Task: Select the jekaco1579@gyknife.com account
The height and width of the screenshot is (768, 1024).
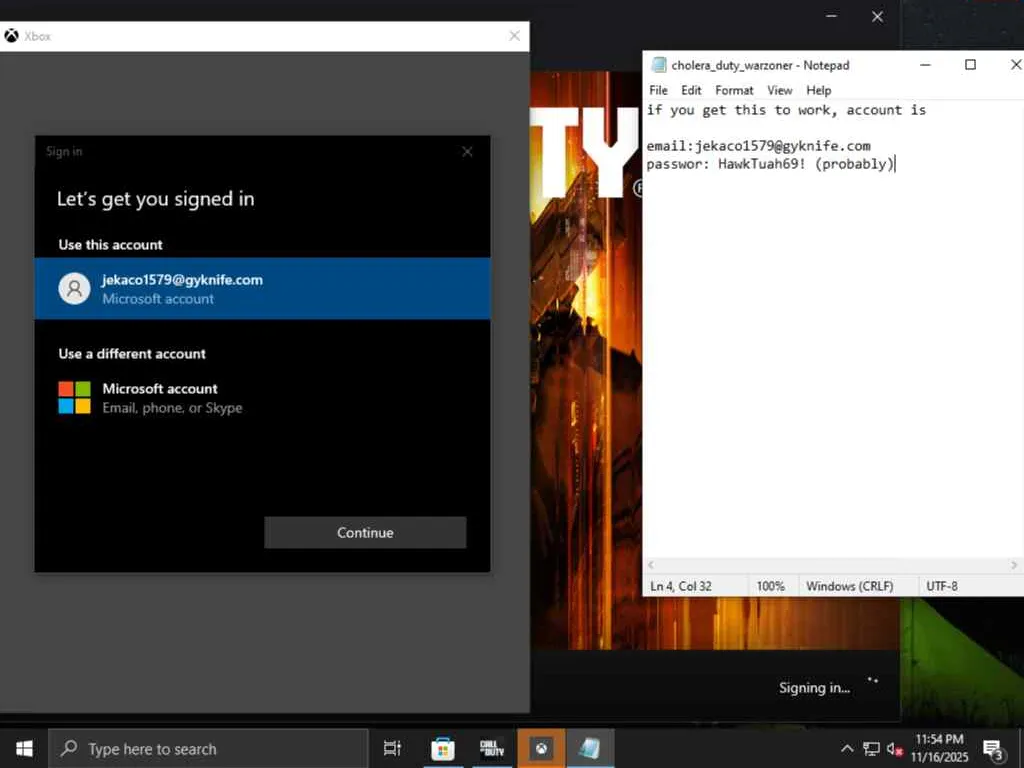Action: [263, 289]
